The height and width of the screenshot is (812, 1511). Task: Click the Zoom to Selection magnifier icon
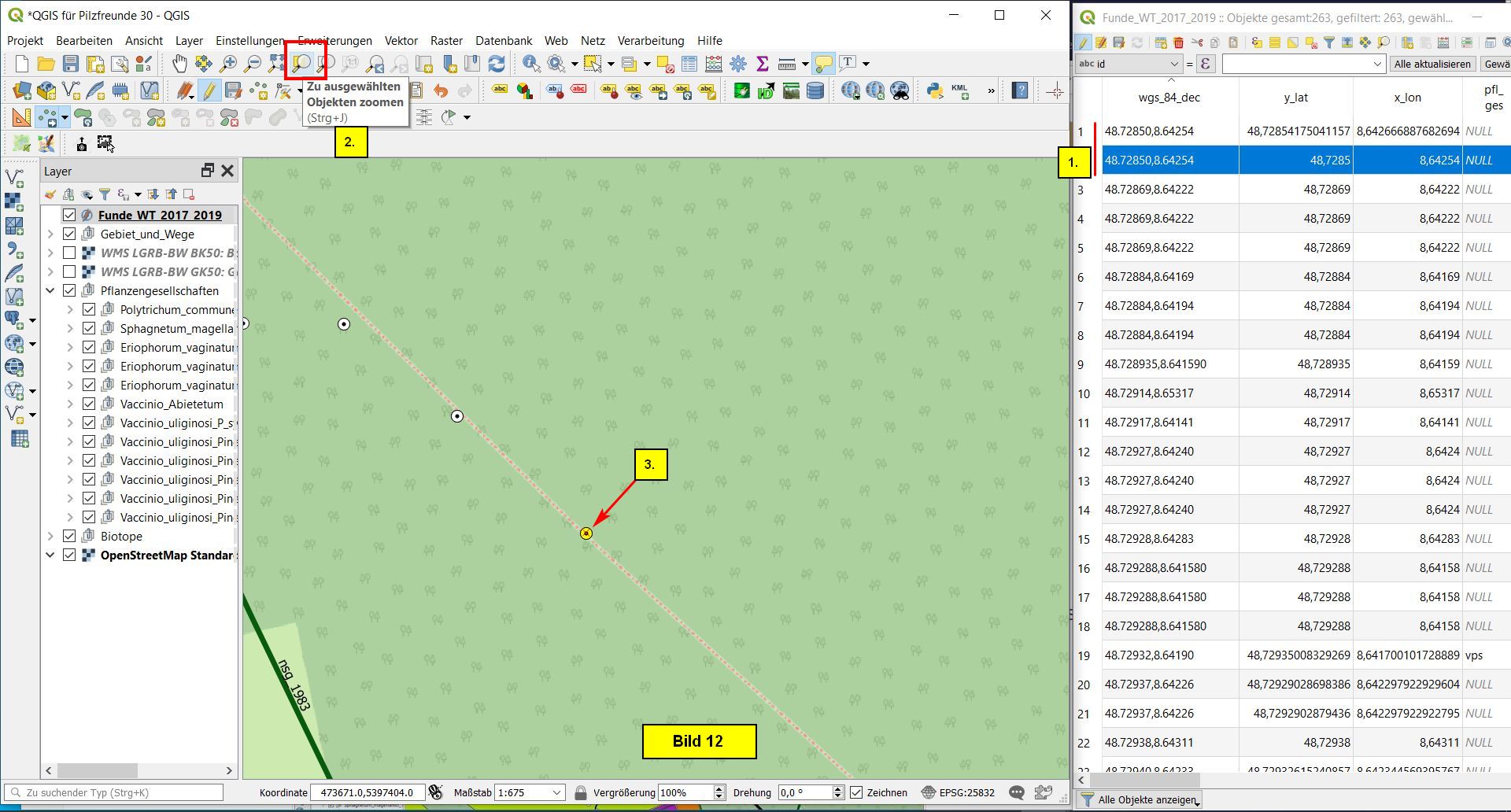[x=302, y=63]
